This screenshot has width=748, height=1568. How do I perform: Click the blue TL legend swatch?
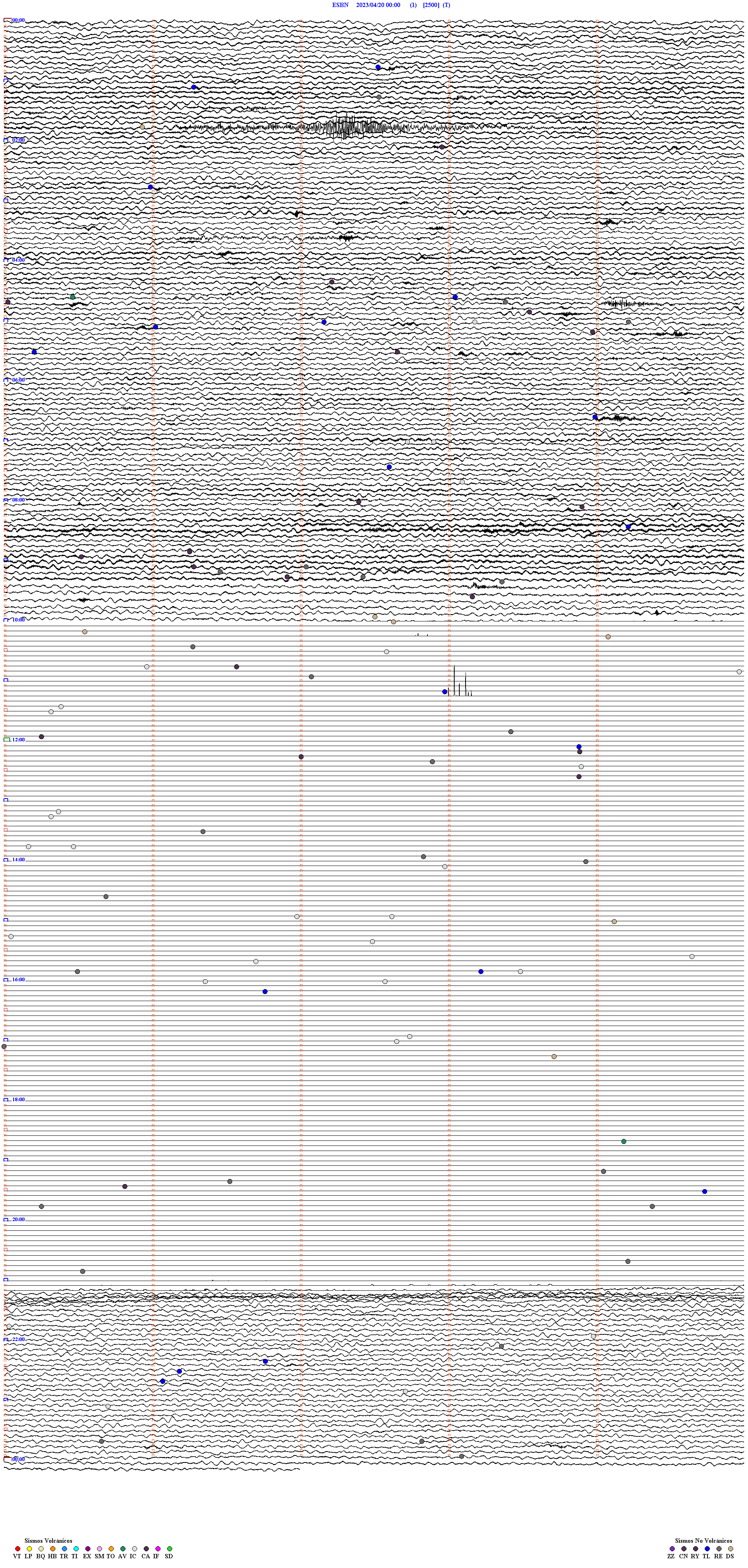[x=707, y=1549]
